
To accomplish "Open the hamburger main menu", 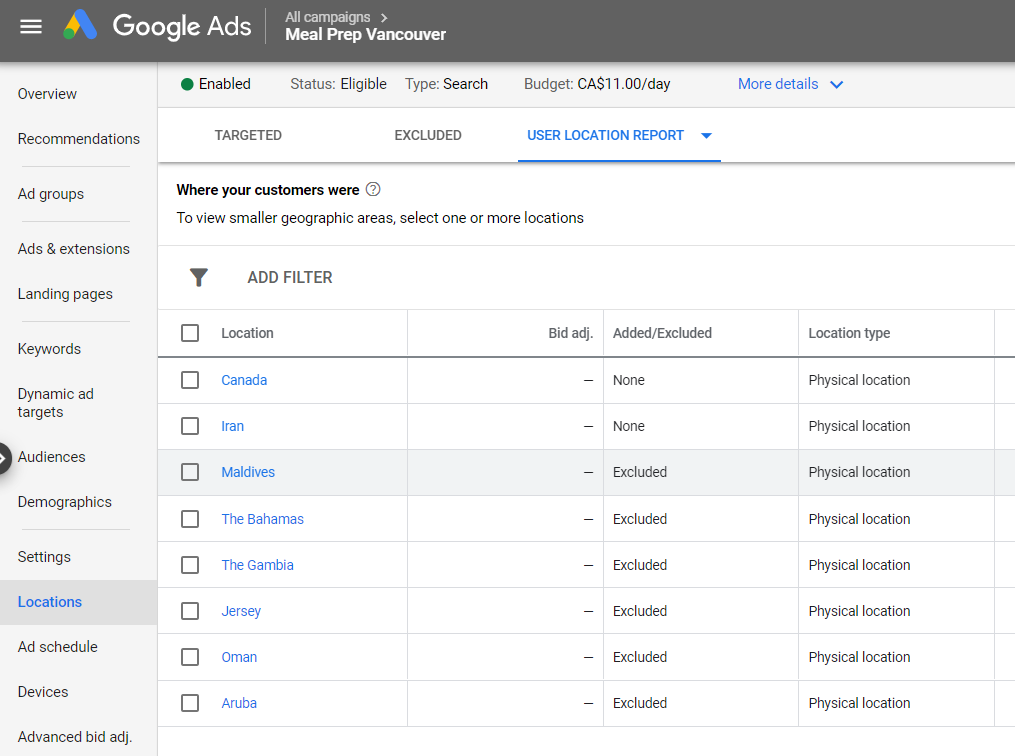I will (31, 27).
